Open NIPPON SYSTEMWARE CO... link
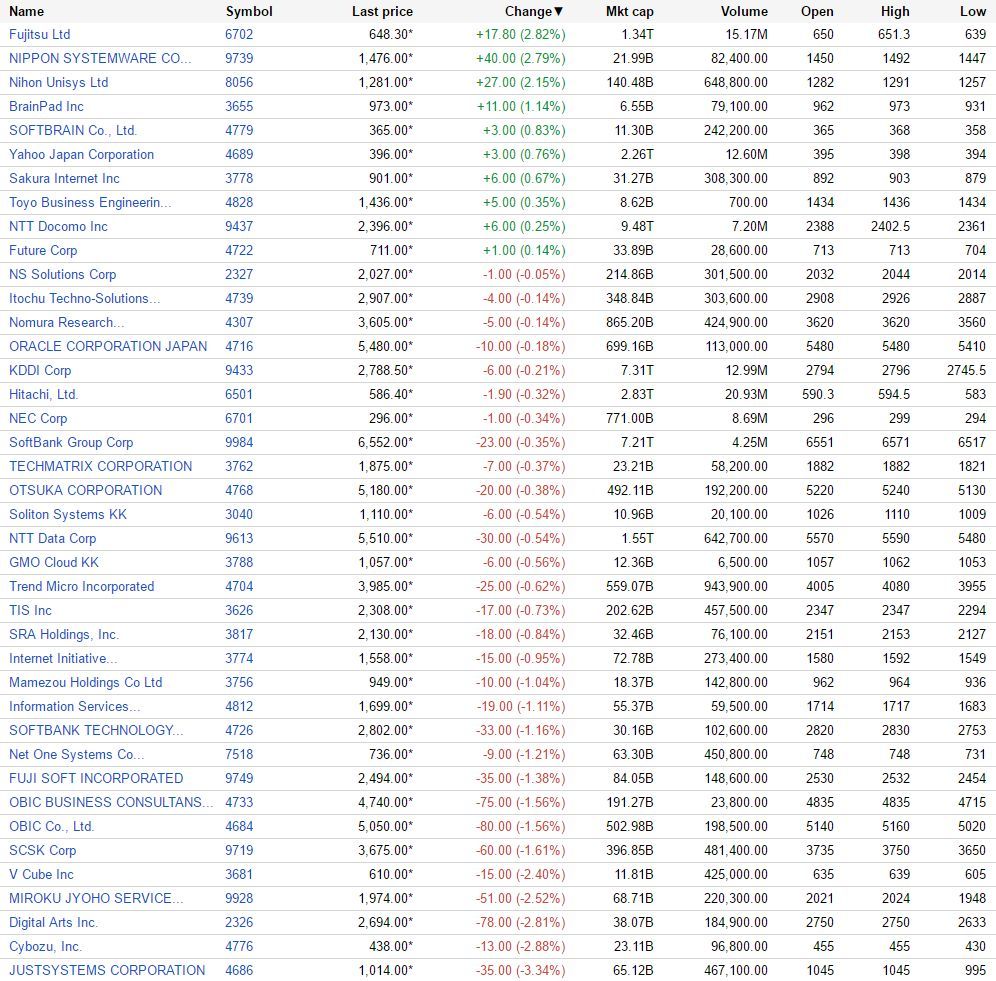996x981 pixels. click(100, 58)
